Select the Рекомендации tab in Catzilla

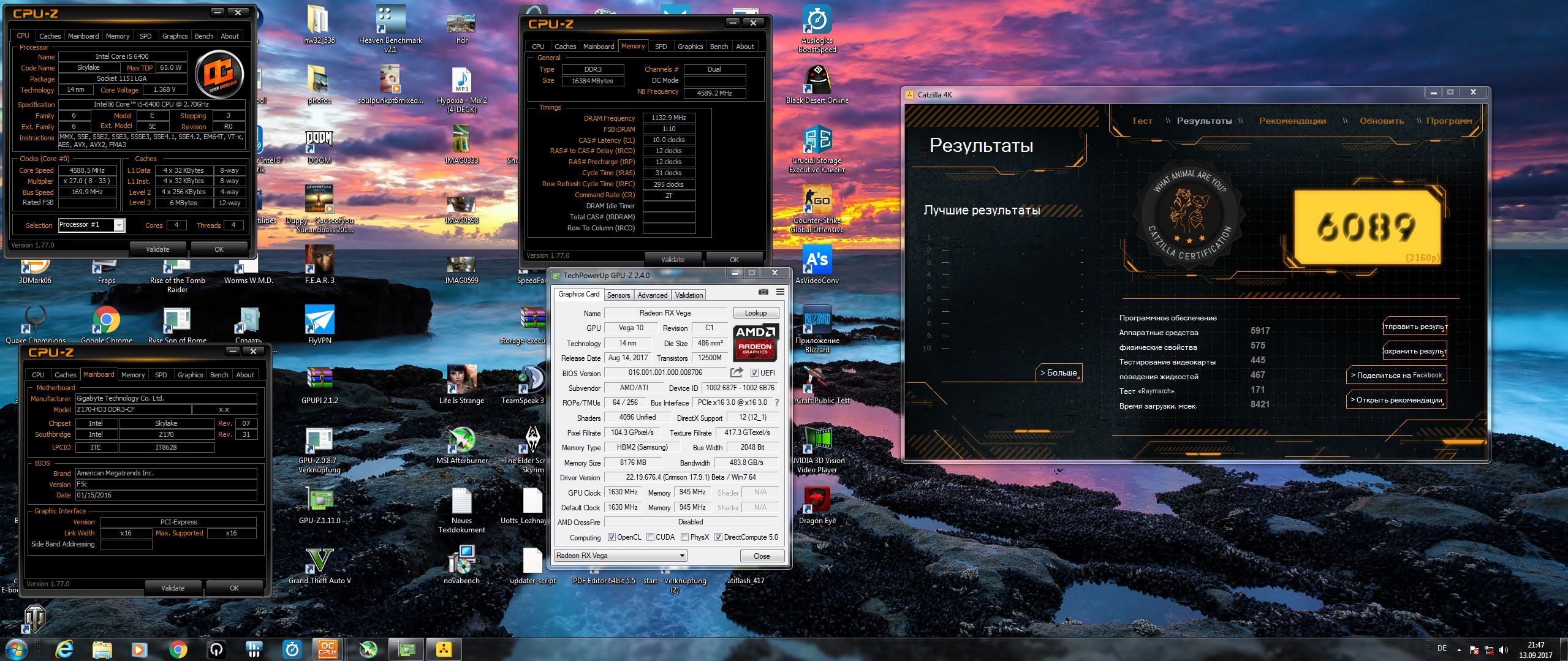pos(1292,121)
